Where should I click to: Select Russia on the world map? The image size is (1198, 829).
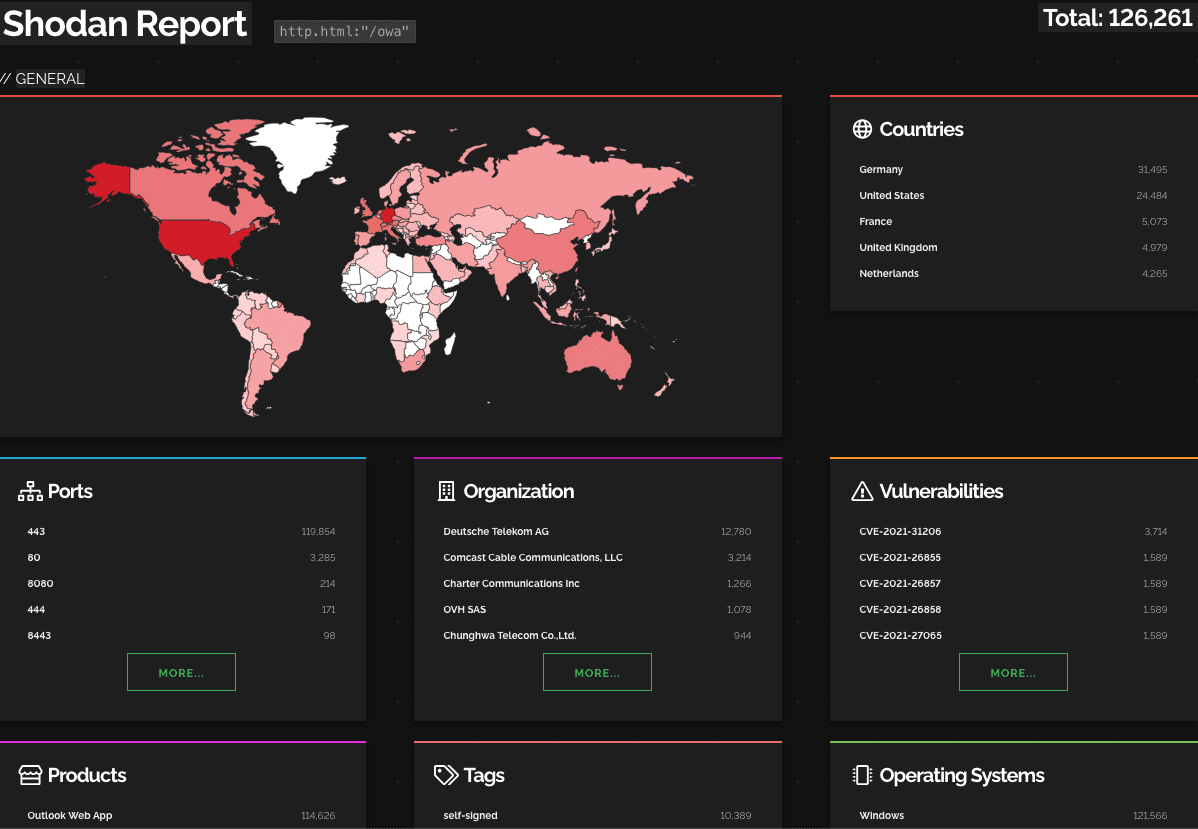[550, 183]
